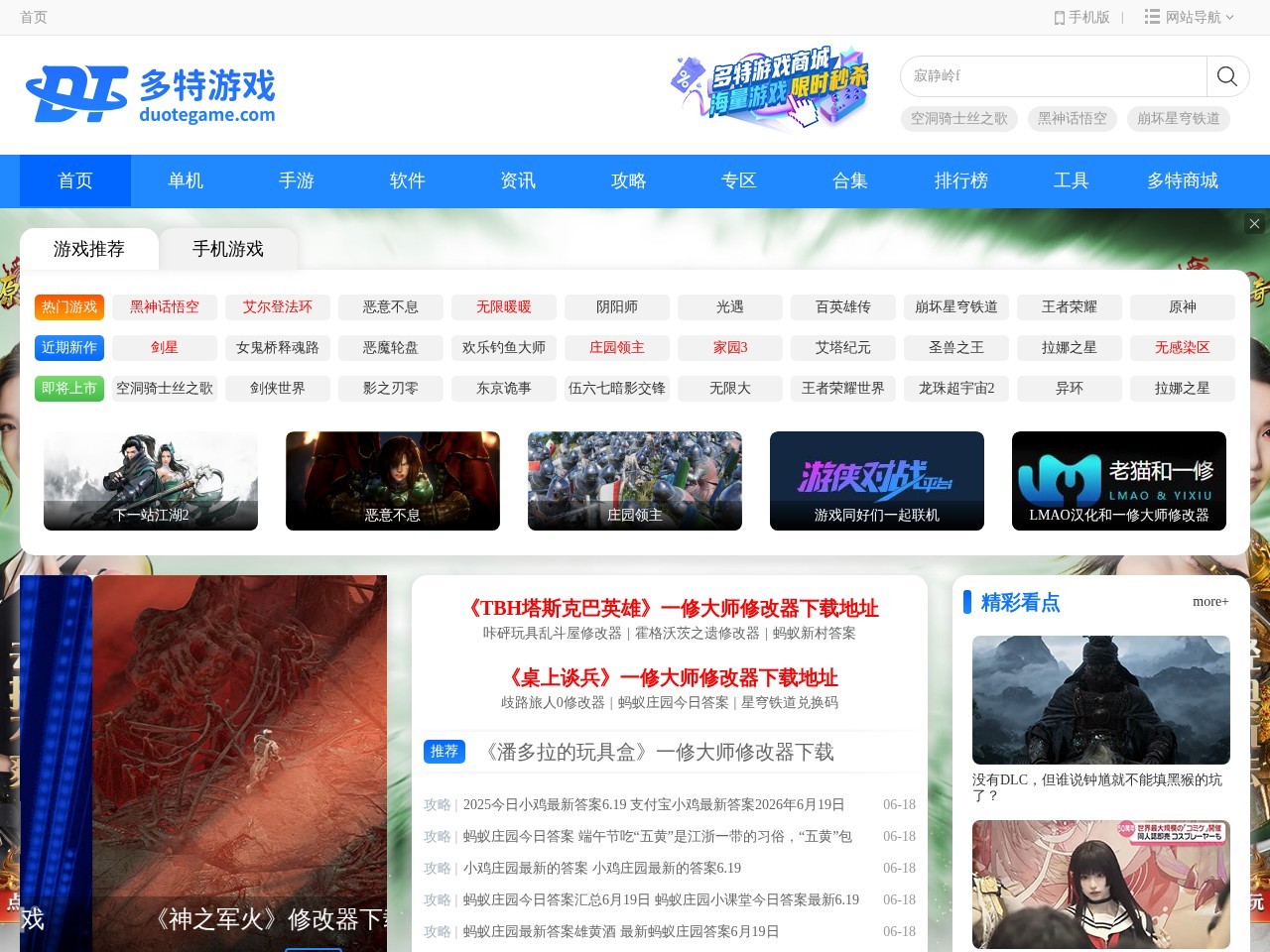This screenshot has width=1270, height=952.
Task: Open the 没有DLC 黑猴 article thumbnail
Action: (x=1101, y=700)
